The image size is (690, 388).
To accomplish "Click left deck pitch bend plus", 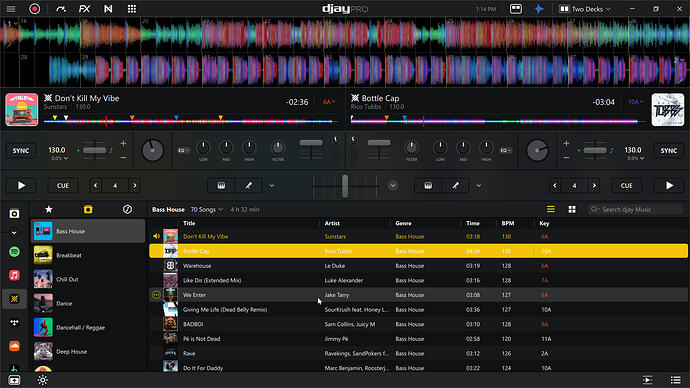I will [x=123, y=143].
